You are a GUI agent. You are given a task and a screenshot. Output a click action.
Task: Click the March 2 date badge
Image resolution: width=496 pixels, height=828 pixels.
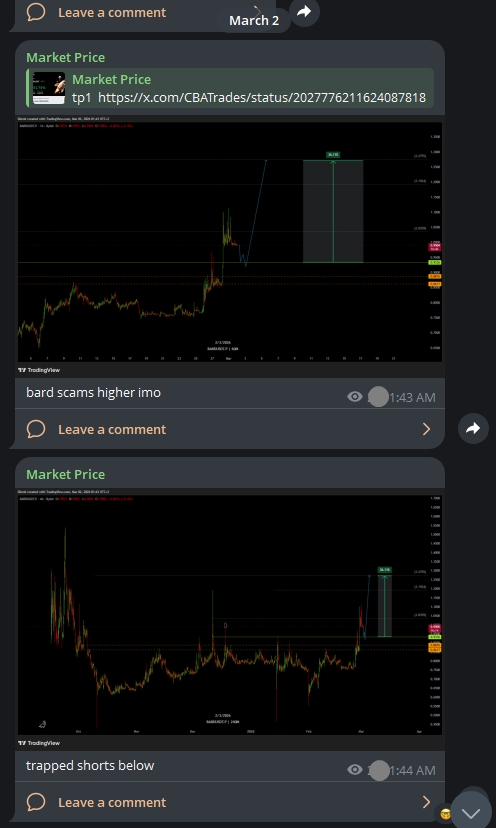[254, 21]
